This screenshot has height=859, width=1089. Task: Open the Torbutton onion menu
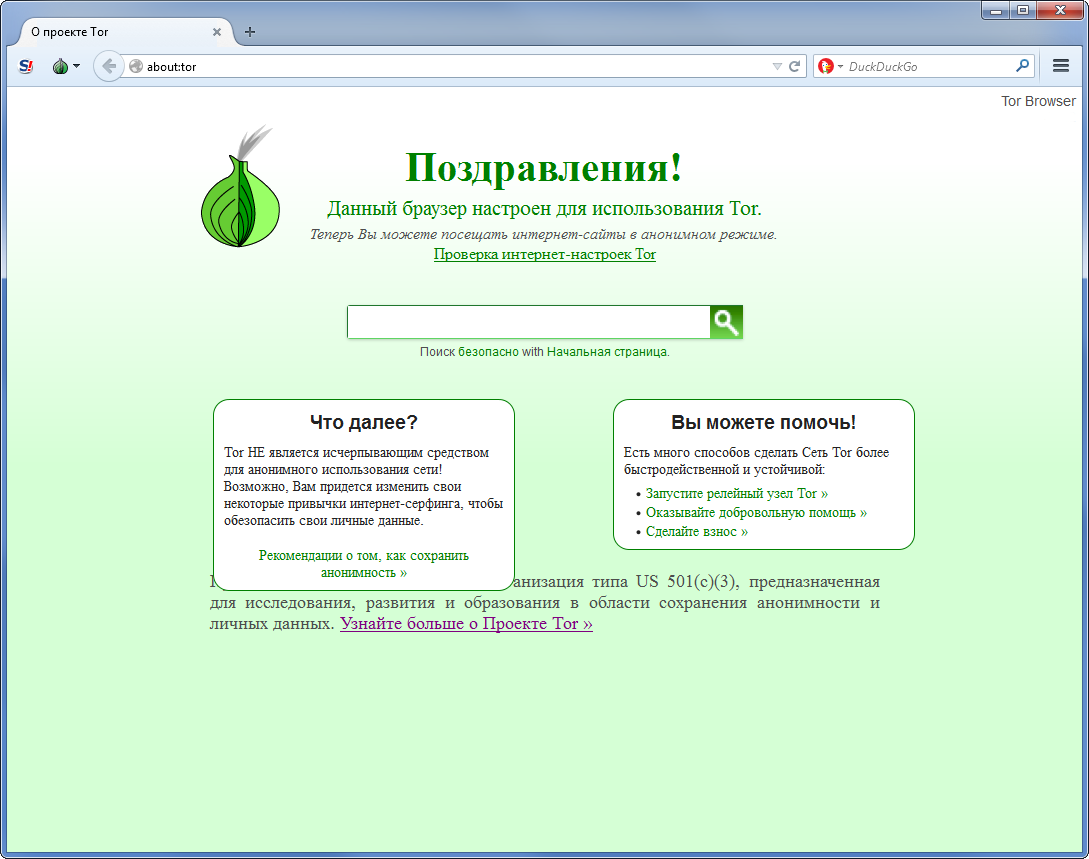(x=66, y=67)
